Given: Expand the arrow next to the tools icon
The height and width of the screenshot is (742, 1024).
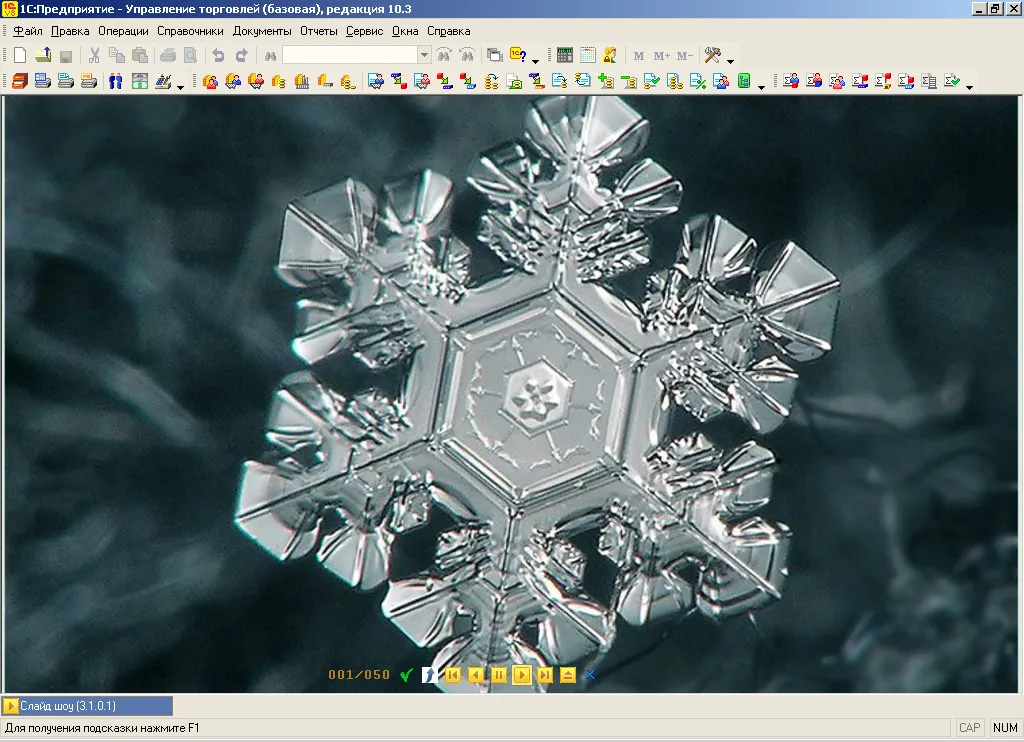Looking at the screenshot, I should pyautogui.click(x=730, y=61).
